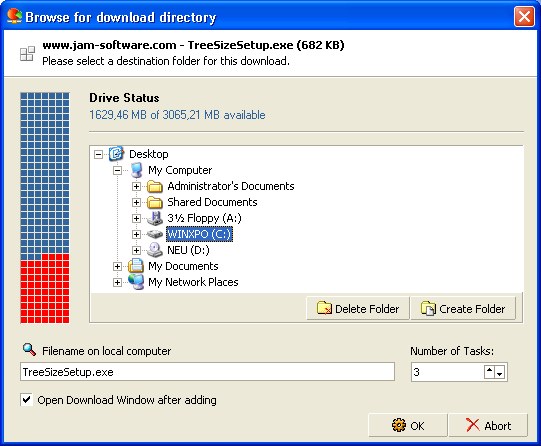Expand the My Documents tree node
This screenshot has height=446, width=541.
click(117, 266)
